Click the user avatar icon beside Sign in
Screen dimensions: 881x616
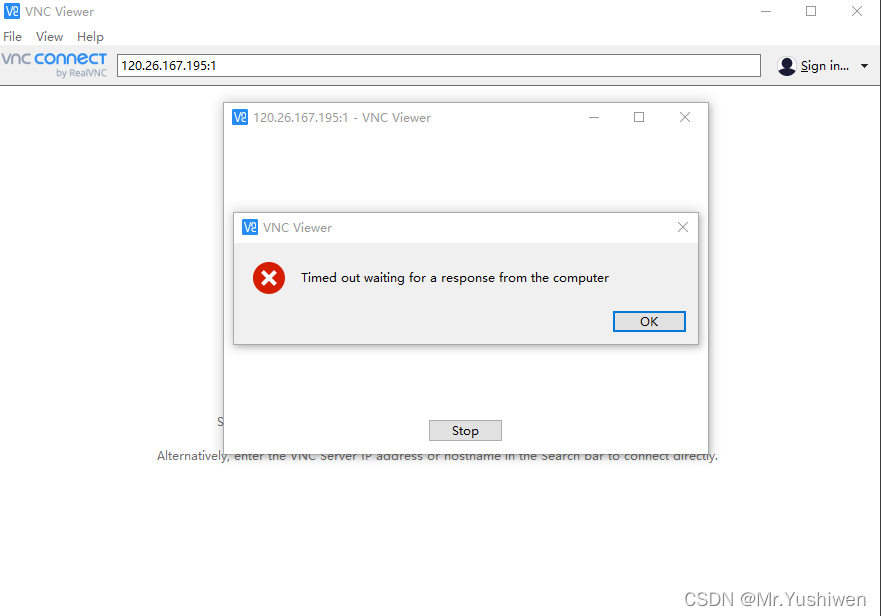(x=787, y=66)
